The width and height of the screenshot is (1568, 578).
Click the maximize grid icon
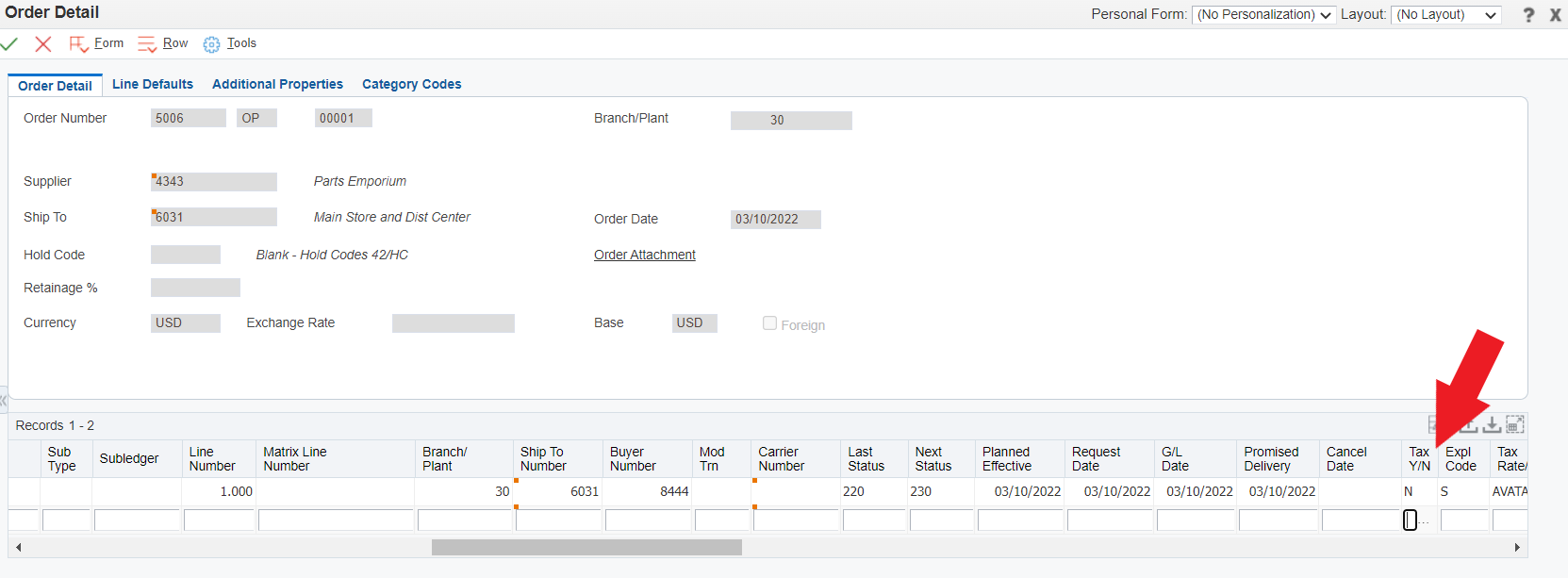coord(1515,425)
